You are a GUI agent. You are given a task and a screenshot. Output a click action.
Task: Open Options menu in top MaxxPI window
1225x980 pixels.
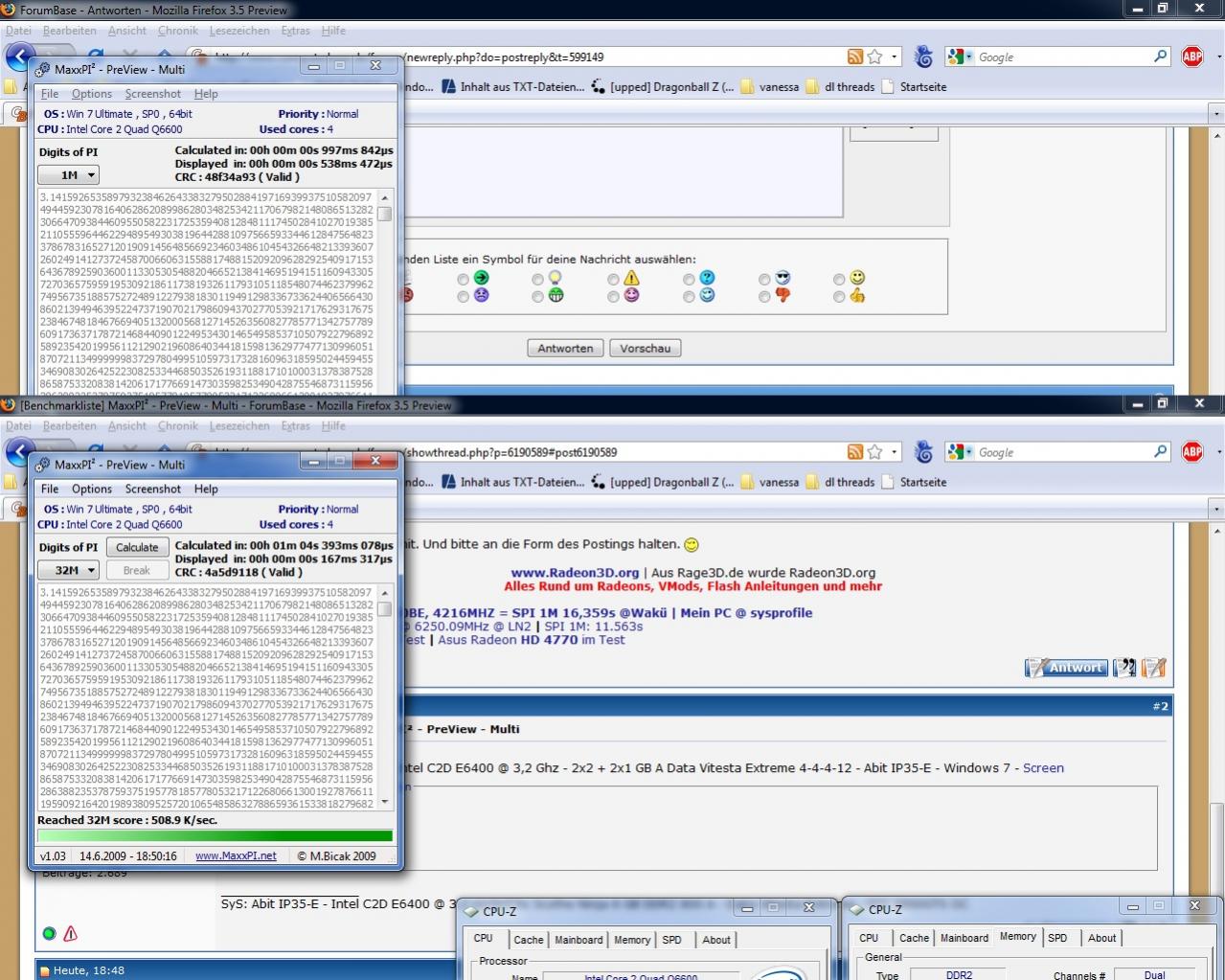coord(92,94)
